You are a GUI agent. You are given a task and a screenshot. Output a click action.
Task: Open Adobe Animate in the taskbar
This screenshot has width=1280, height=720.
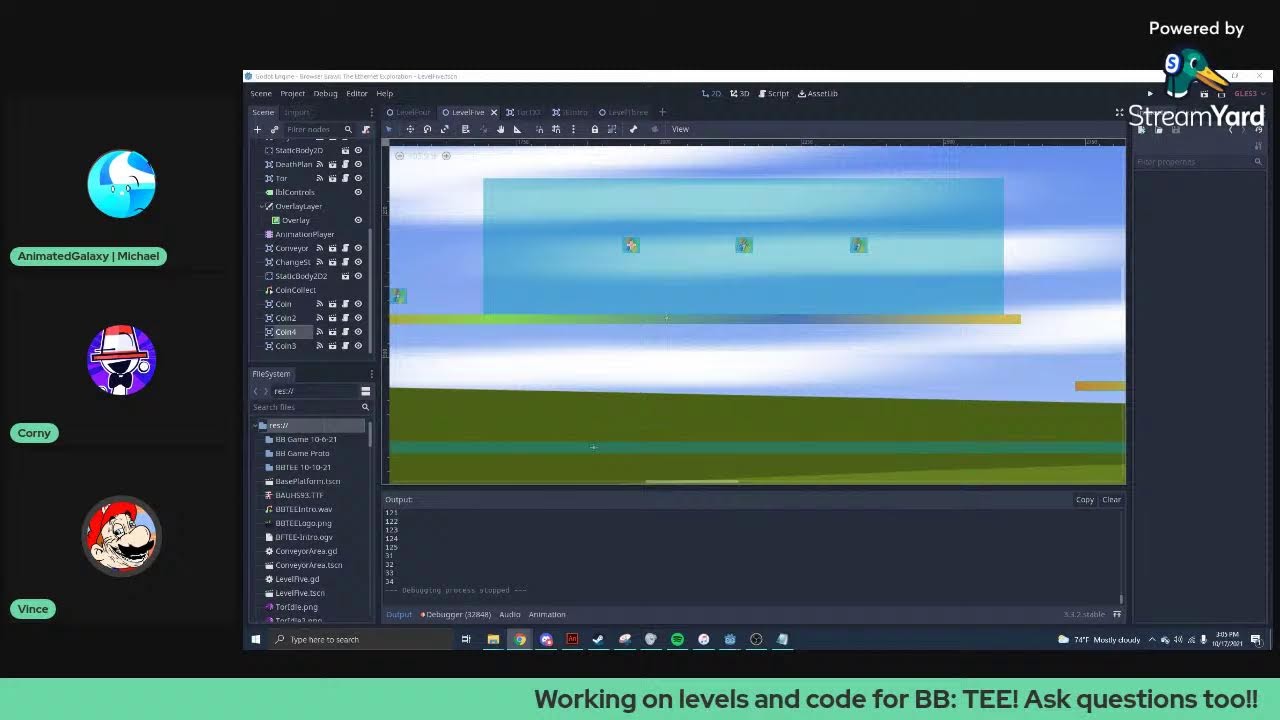click(572, 639)
